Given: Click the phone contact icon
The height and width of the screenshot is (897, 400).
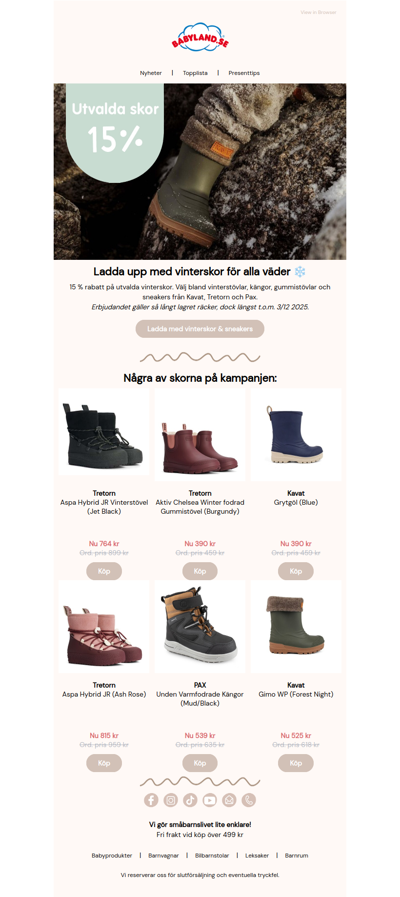Looking at the screenshot, I should tap(248, 800).
